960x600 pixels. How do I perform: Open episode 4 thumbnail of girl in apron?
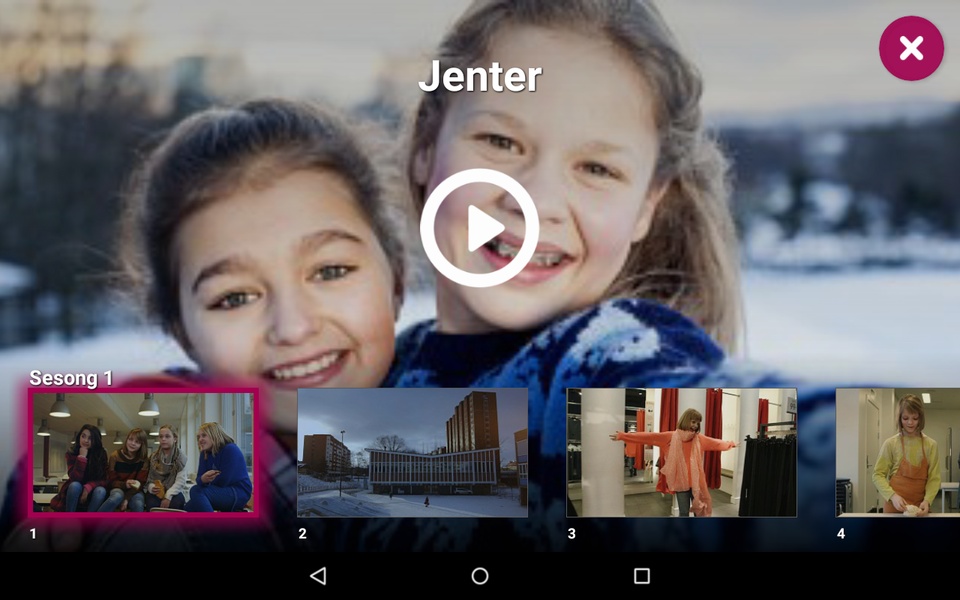898,452
